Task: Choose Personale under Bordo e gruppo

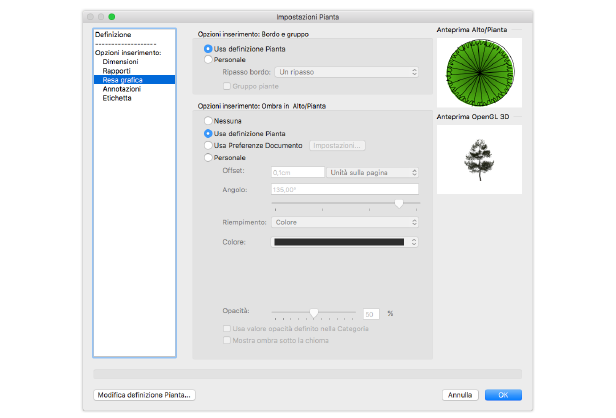Action: 208,60
